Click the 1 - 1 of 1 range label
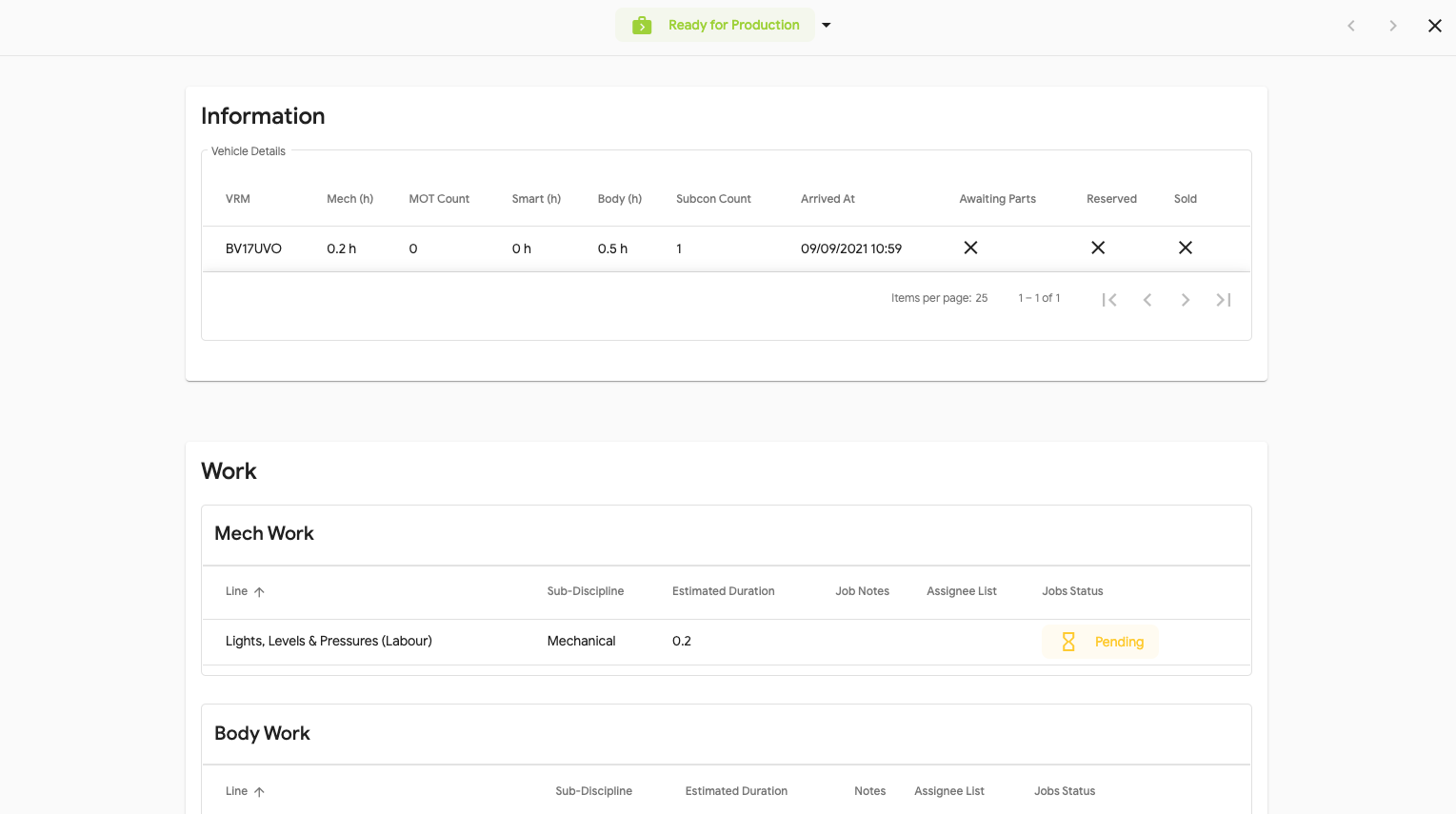The height and width of the screenshot is (814, 1456). pyautogui.click(x=1039, y=298)
